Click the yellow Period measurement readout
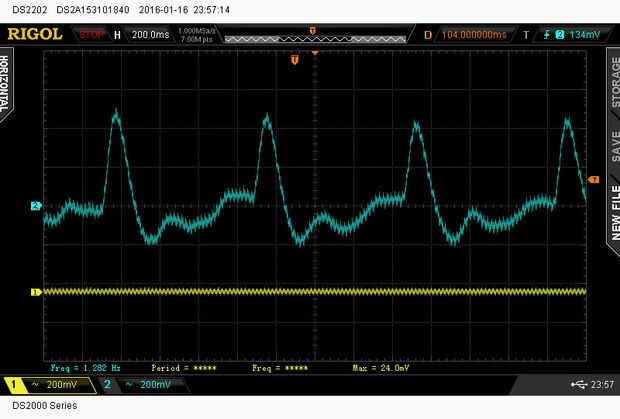The height and width of the screenshot is (419, 620). pyautogui.click(x=184, y=368)
